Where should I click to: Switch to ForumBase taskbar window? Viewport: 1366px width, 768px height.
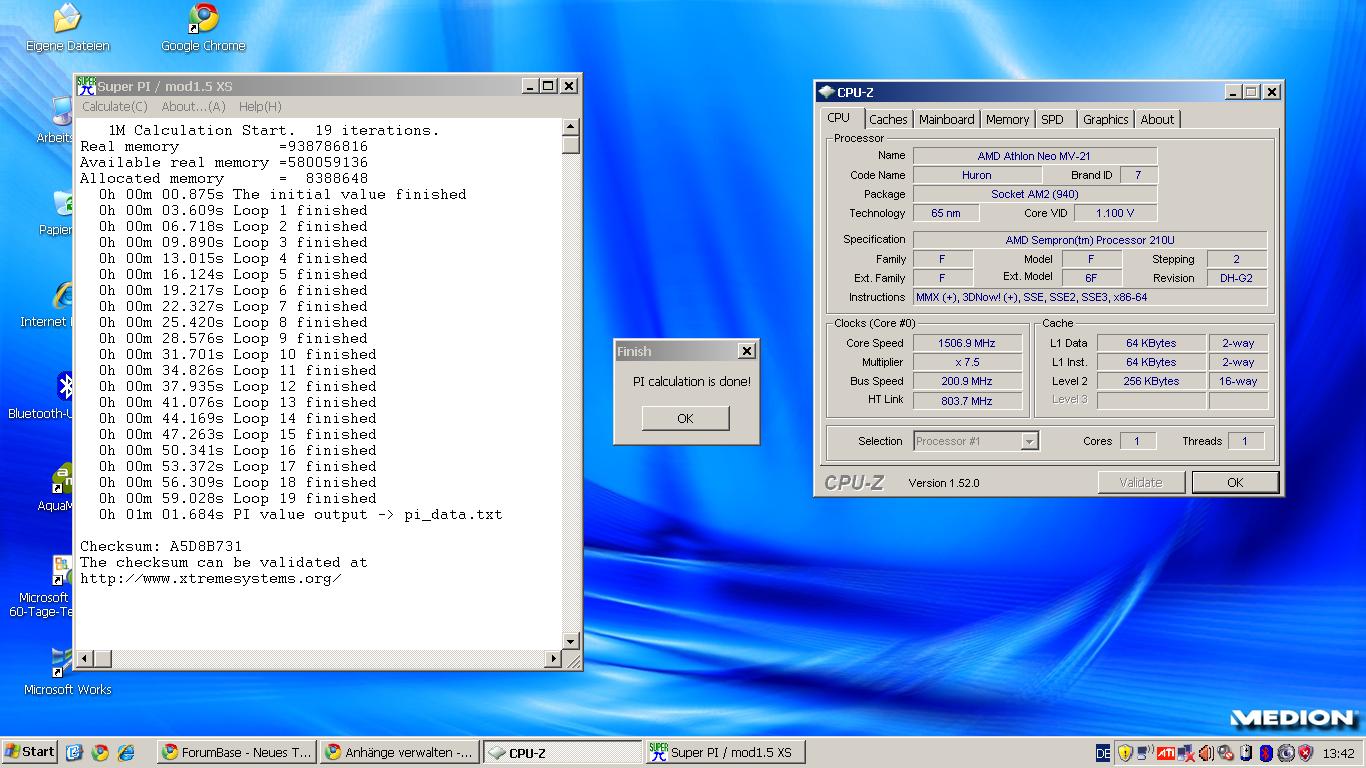pos(237,752)
